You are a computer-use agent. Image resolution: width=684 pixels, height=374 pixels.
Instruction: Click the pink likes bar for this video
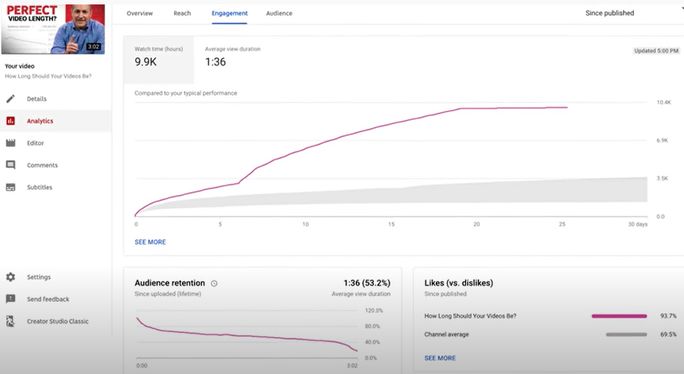click(619, 316)
